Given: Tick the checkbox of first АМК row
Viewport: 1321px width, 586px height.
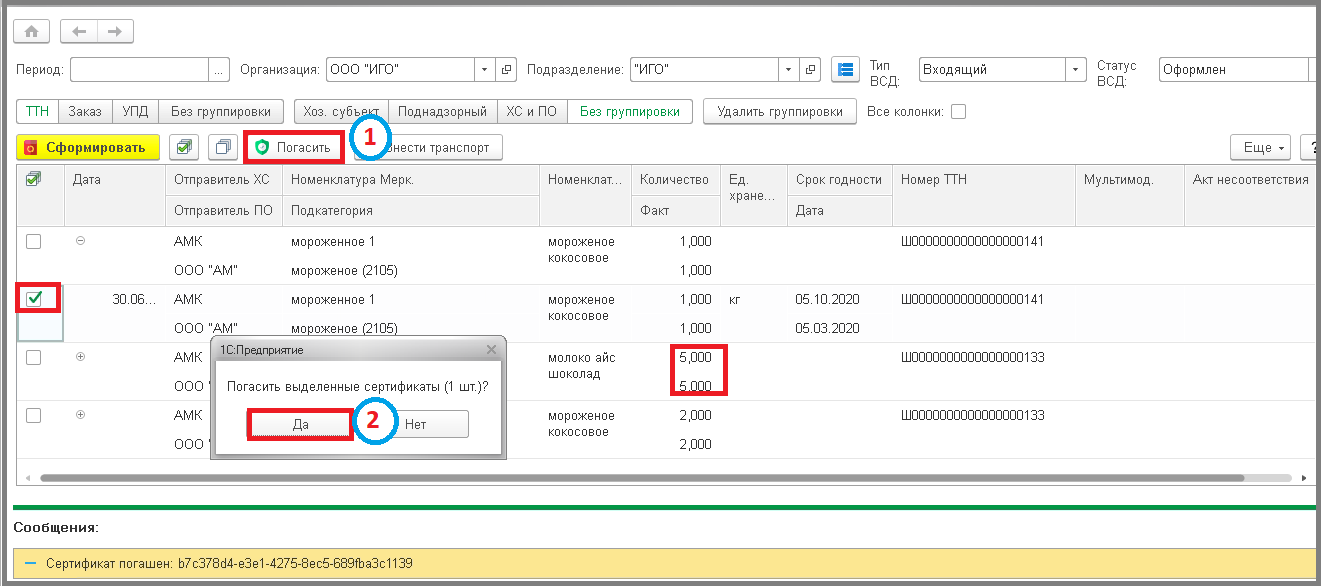Looking at the screenshot, I should 33,242.
